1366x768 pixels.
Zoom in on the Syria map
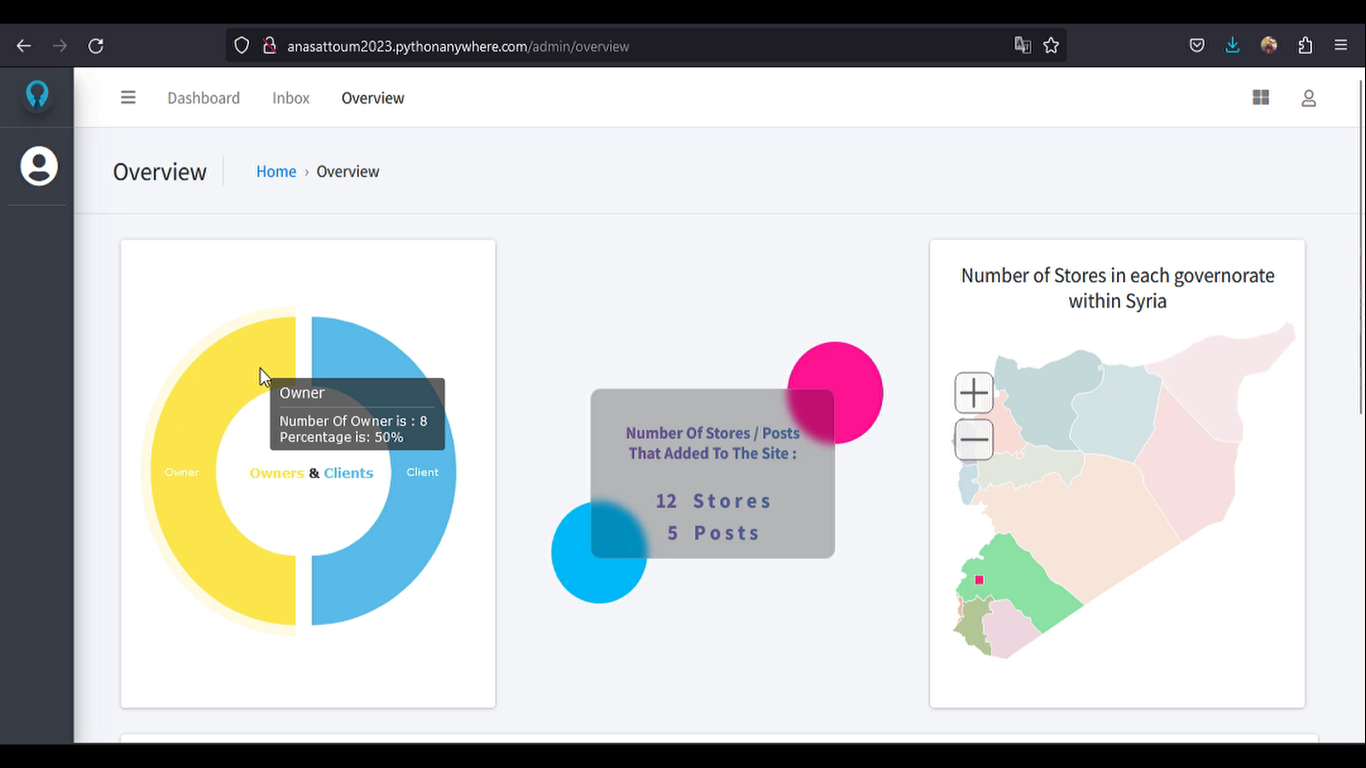click(973, 393)
